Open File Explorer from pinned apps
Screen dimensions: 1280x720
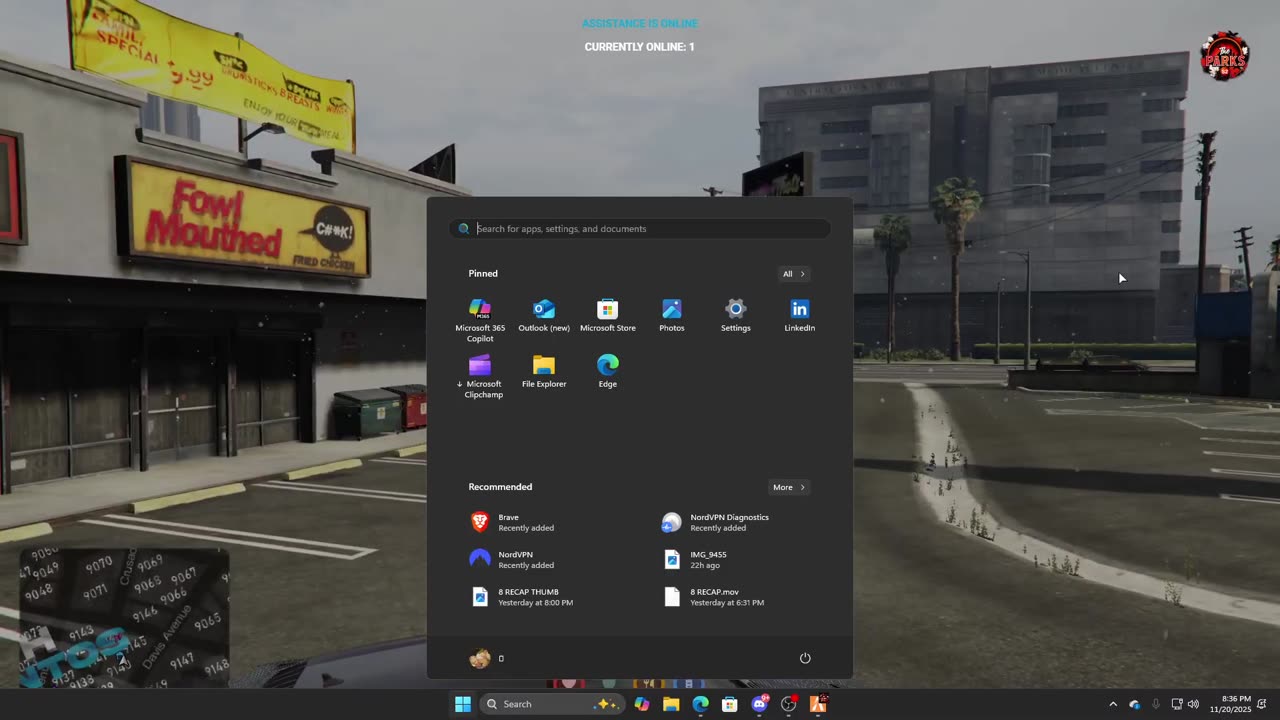[x=544, y=371]
